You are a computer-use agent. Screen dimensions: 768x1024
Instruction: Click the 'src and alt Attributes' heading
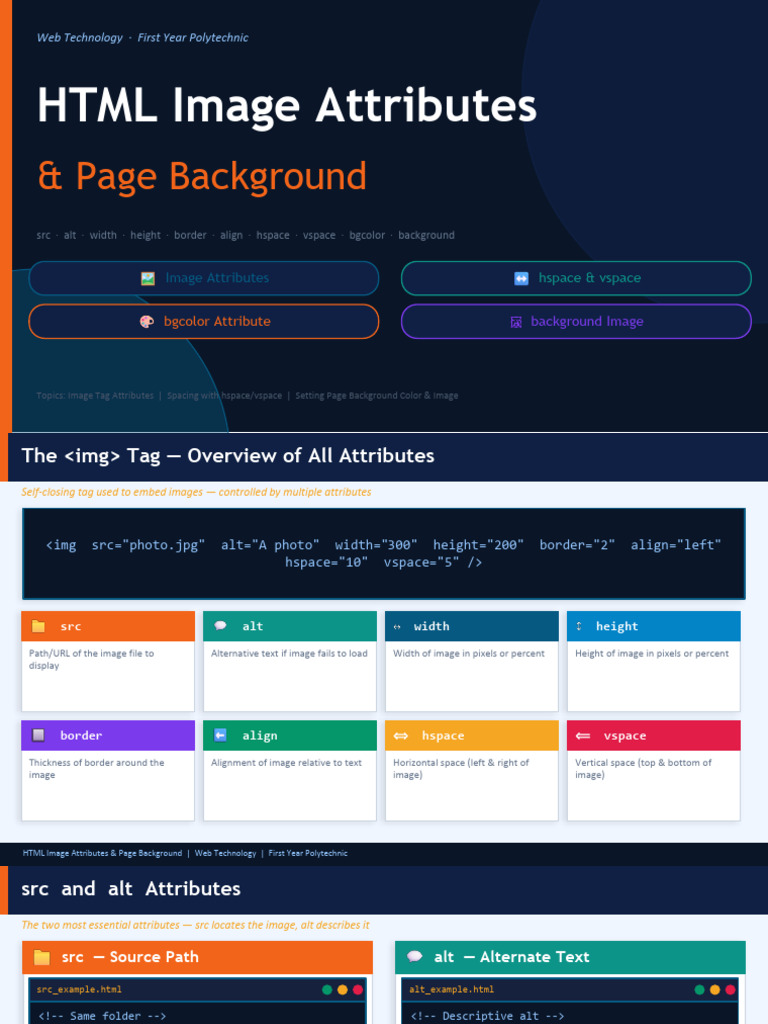[x=131, y=889]
